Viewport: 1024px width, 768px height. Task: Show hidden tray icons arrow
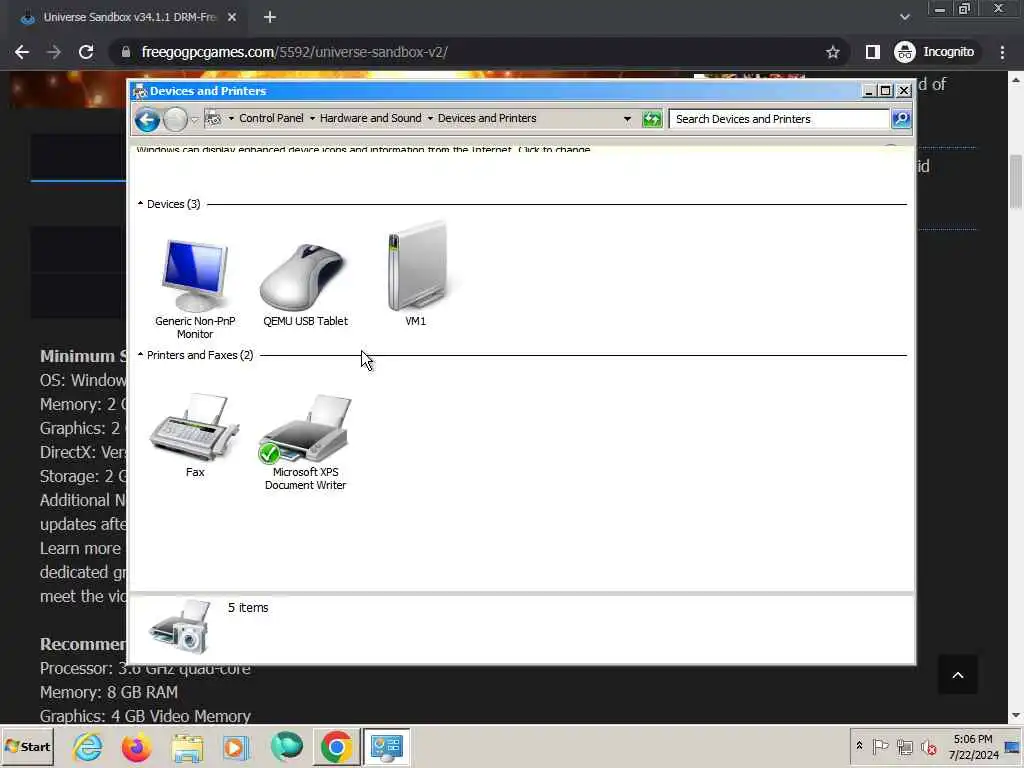859,746
